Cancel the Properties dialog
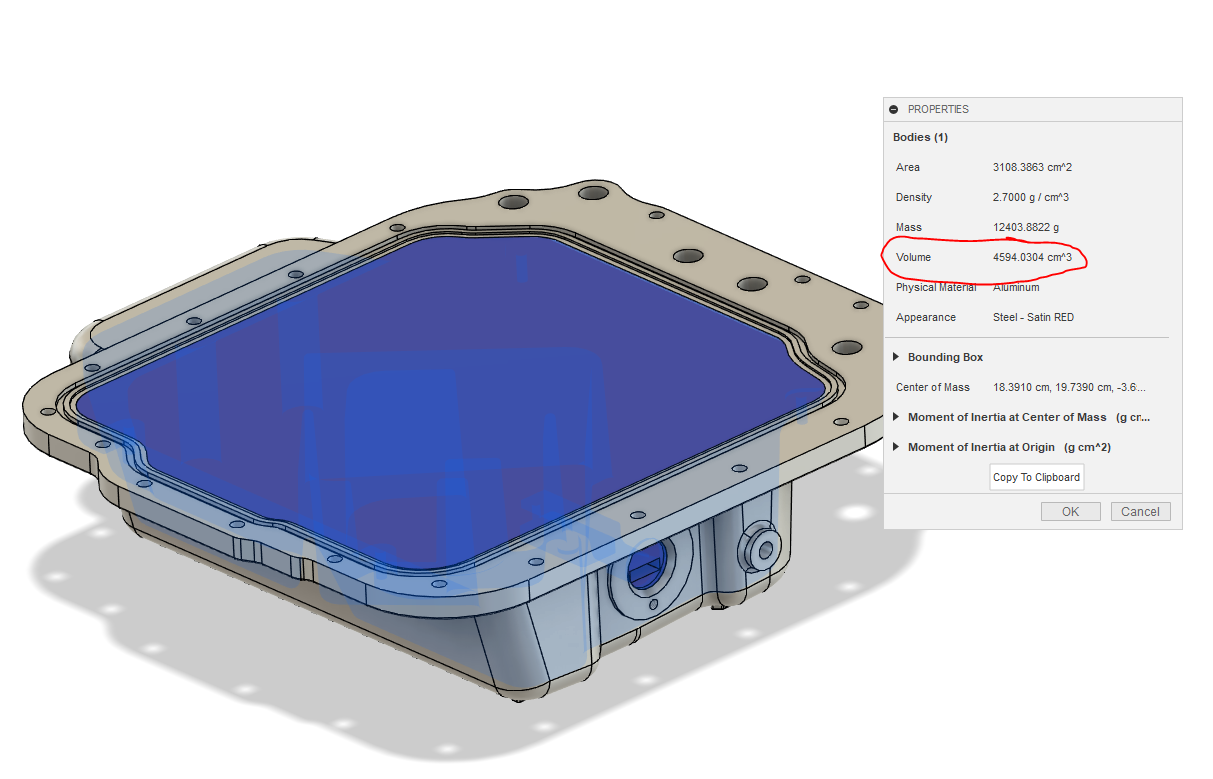This screenshot has width=1213, height=779. point(1140,511)
